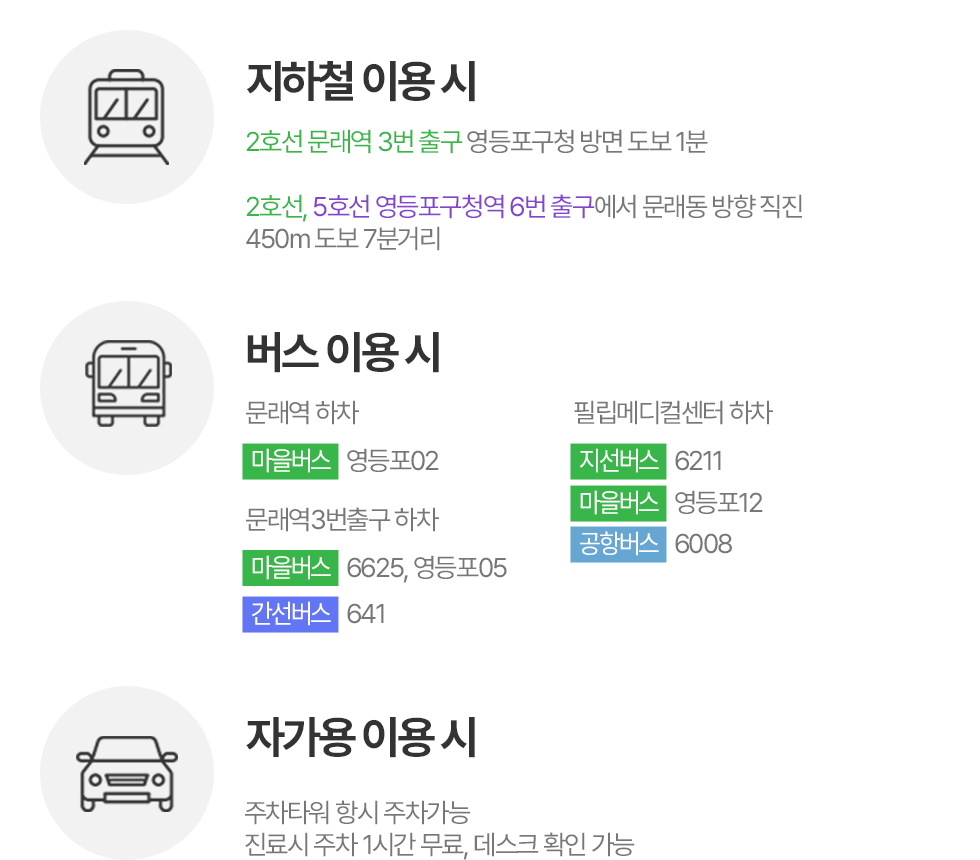The height and width of the screenshot is (860, 980).
Task: Click bus number 6211
Action: (x=698, y=462)
